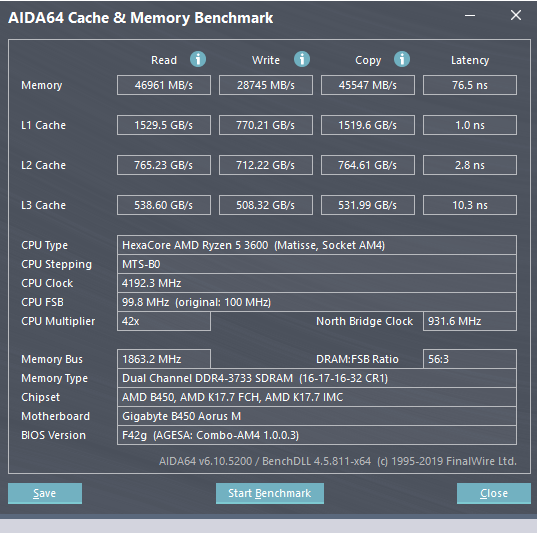537x533 pixels.
Task: Select L2 Cache read 765.23 GB/s
Action: tap(164, 165)
